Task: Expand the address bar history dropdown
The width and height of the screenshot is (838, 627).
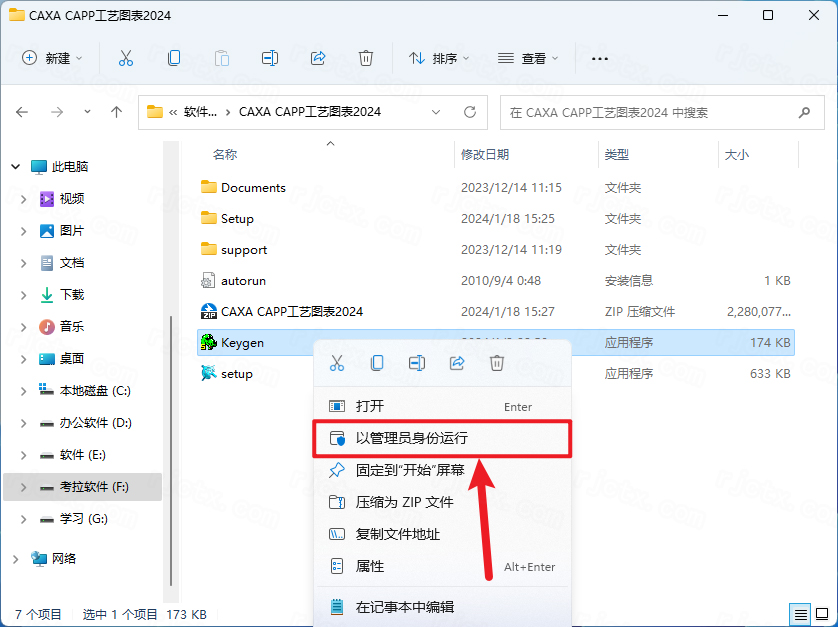Action: 436,112
